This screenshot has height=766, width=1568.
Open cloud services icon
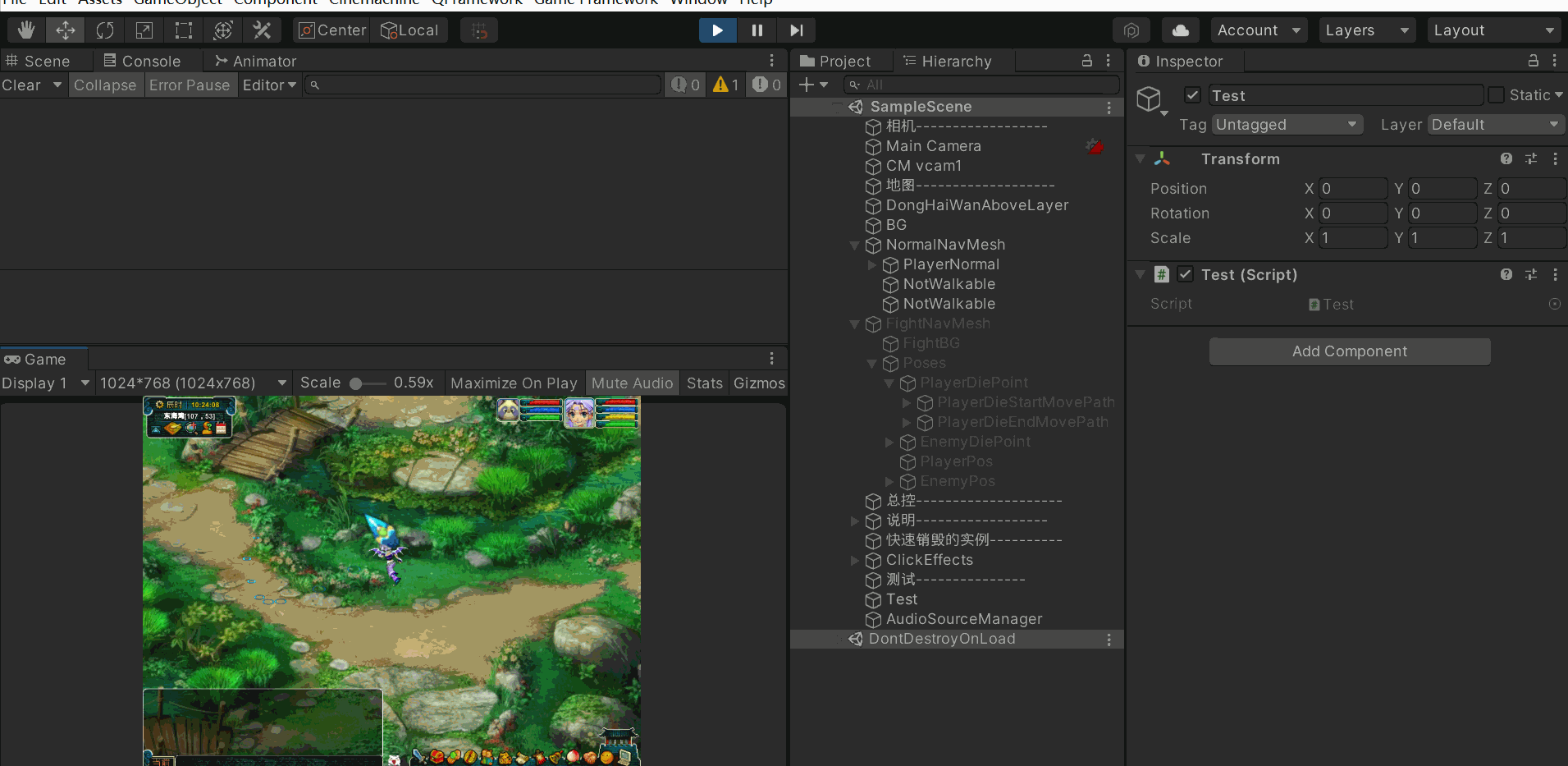[x=1181, y=30]
